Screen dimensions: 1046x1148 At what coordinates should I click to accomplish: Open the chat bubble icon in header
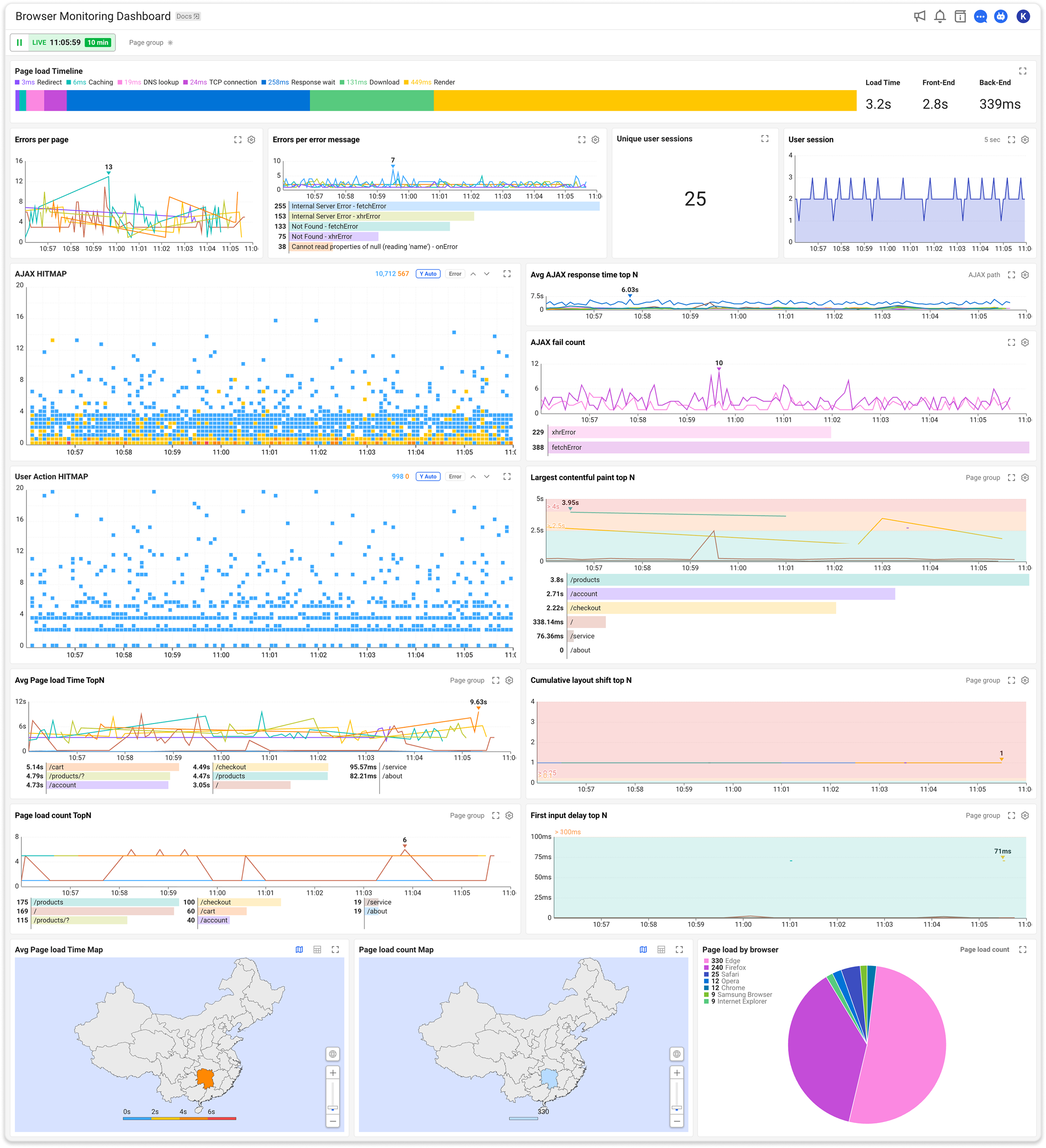pos(980,17)
